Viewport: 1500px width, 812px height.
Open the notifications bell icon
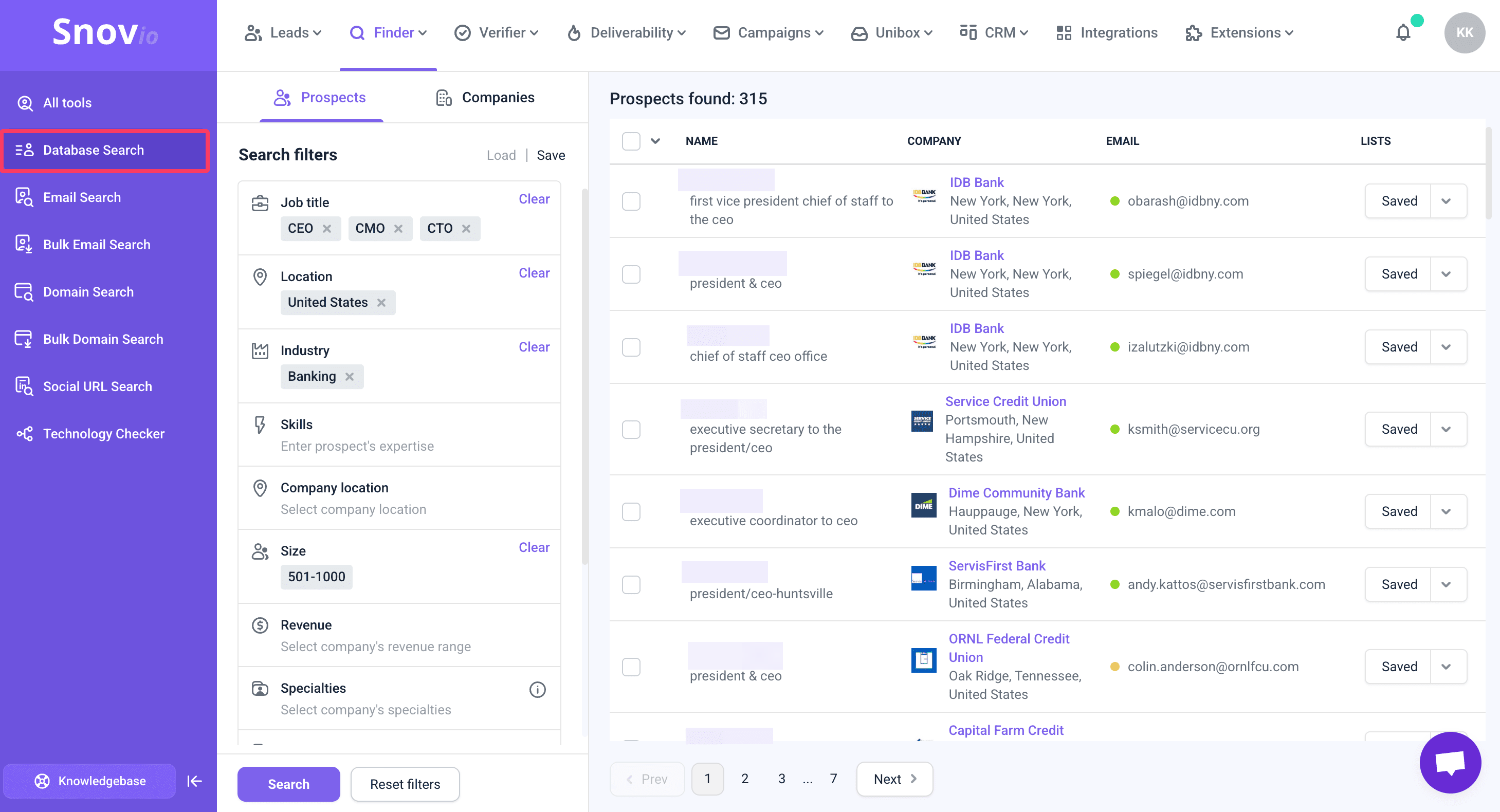pyautogui.click(x=1403, y=33)
